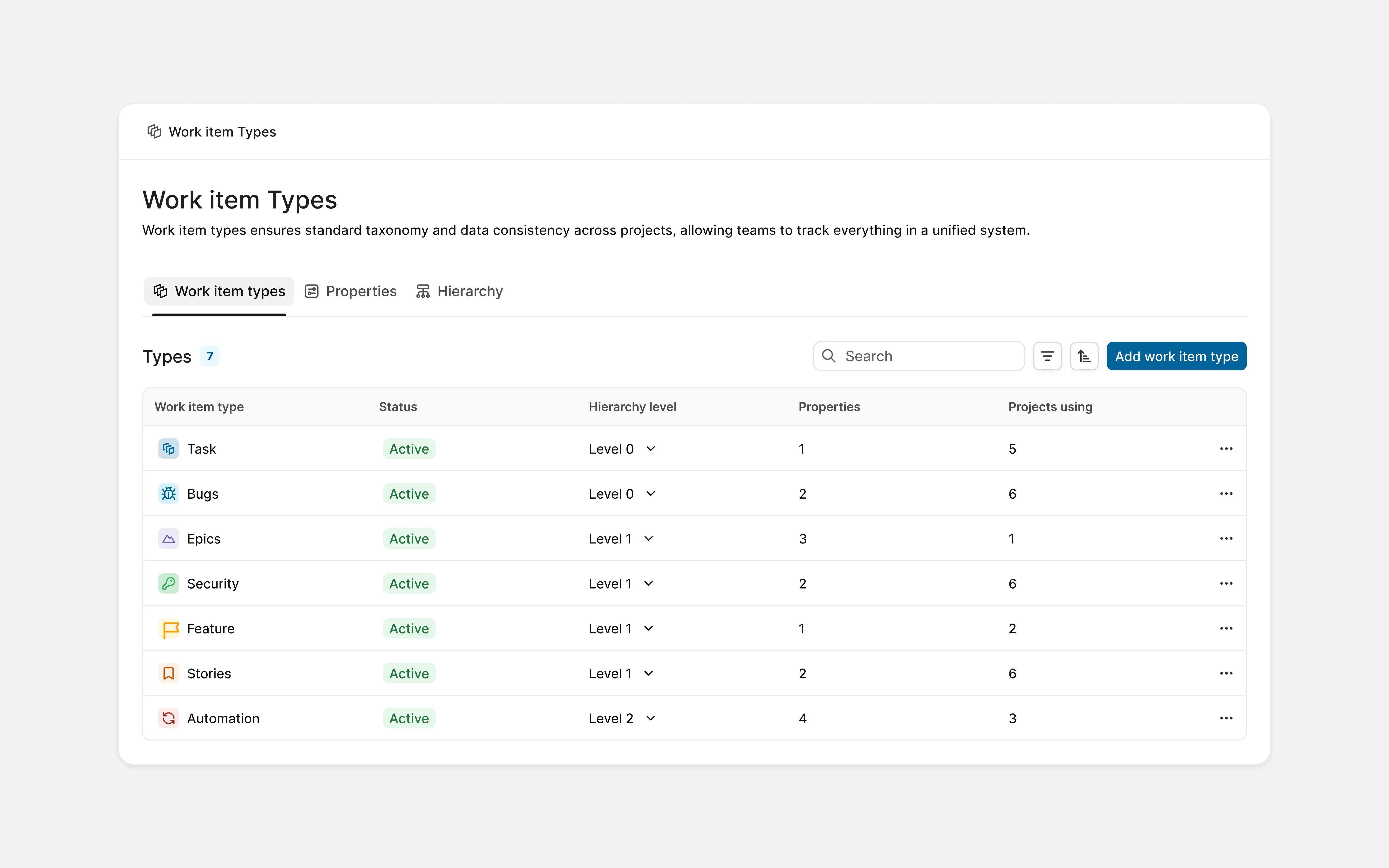1389x868 pixels.
Task: Open more options for Feature row
Action: tap(1226, 629)
